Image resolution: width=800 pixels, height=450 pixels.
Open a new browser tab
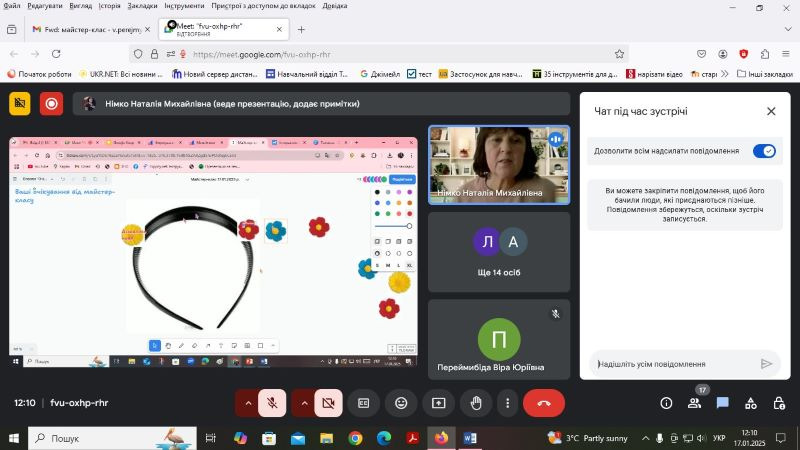[x=301, y=30]
